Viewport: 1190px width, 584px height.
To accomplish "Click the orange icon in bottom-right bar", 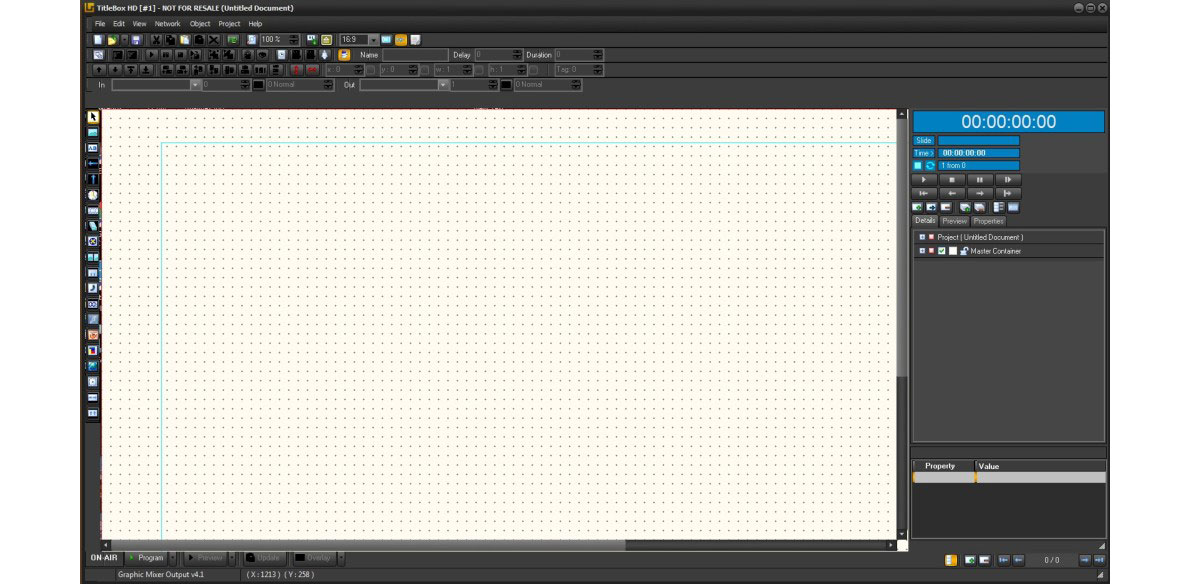I will click(951, 560).
